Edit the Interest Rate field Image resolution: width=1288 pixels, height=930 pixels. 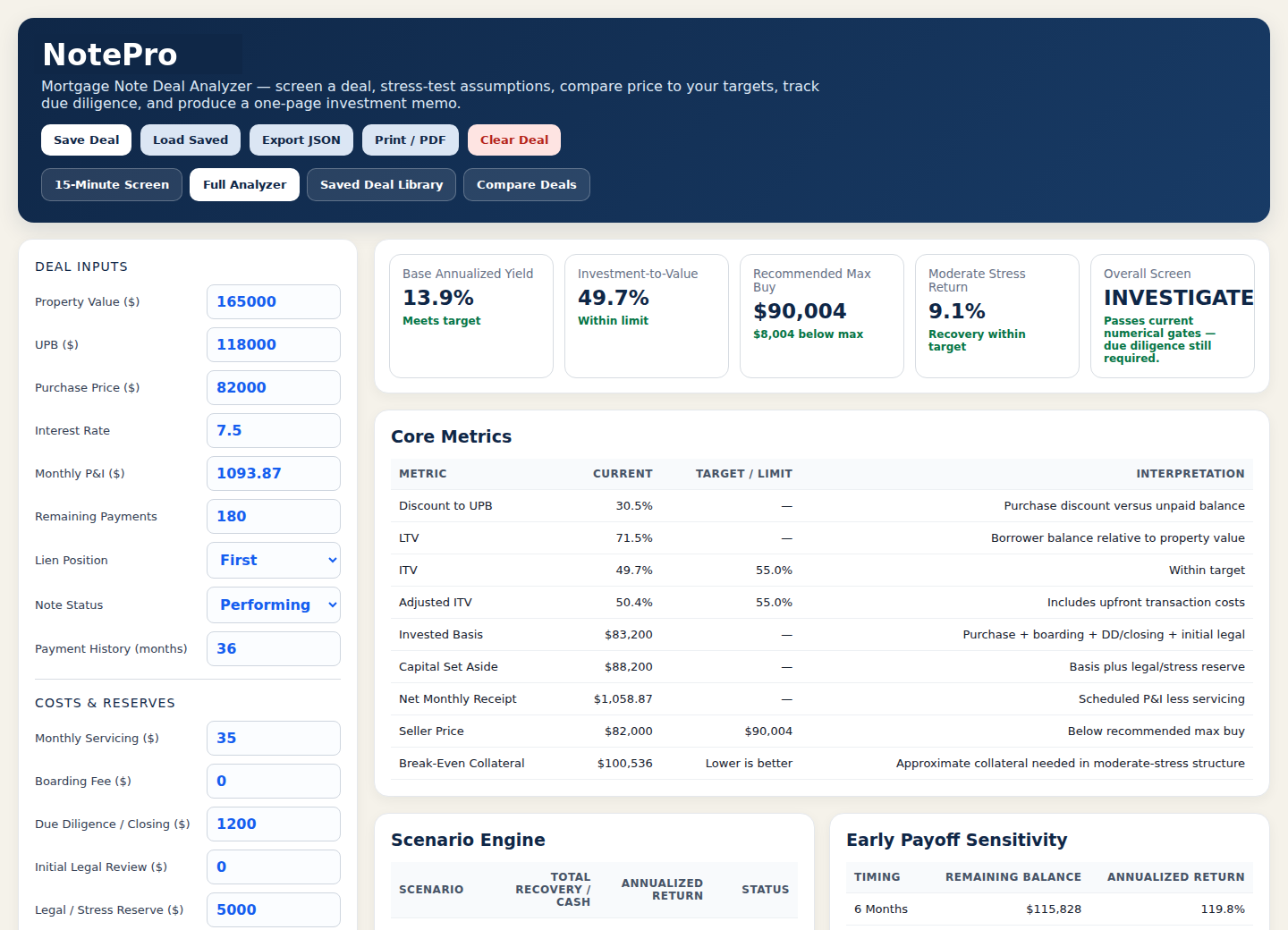[x=274, y=431]
